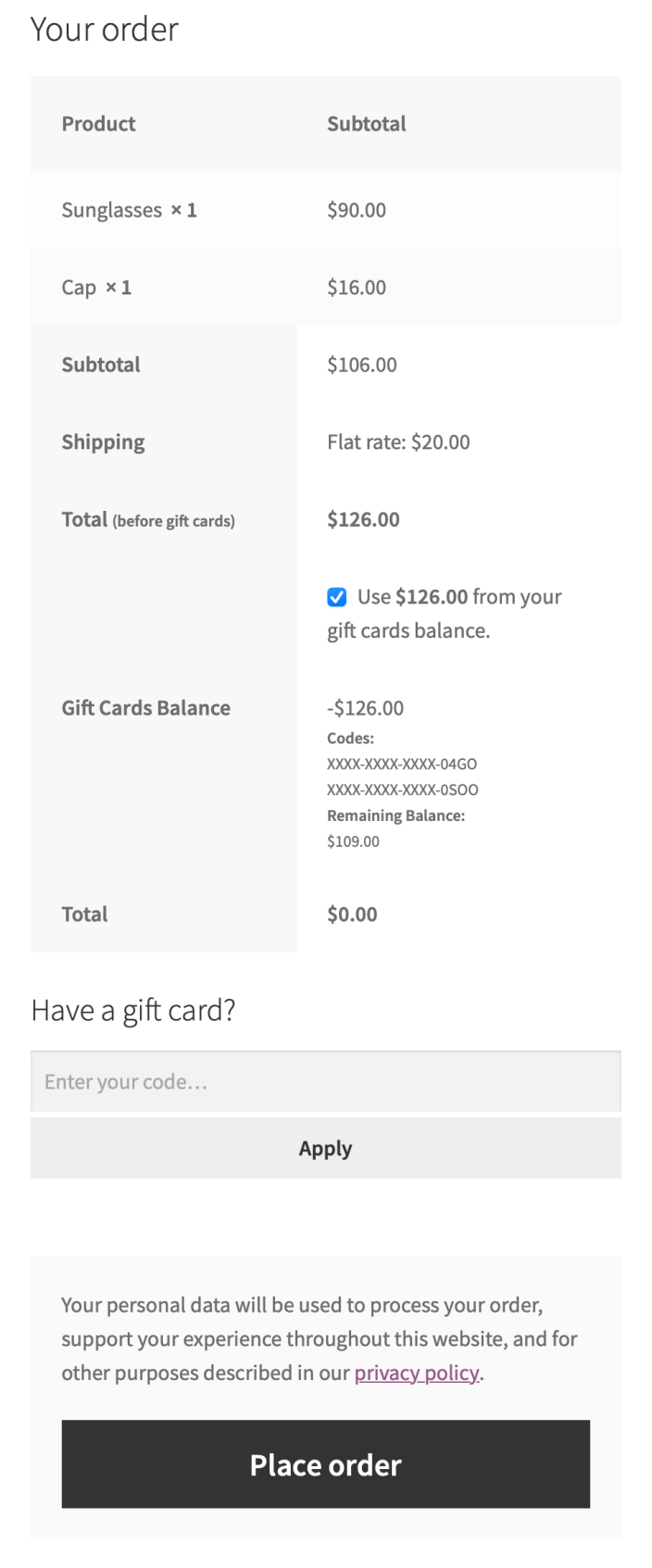Image resolution: width=652 pixels, height=1568 pixels.
Task: Click the Flat rate $20.00 shipping
Action: 398,442
